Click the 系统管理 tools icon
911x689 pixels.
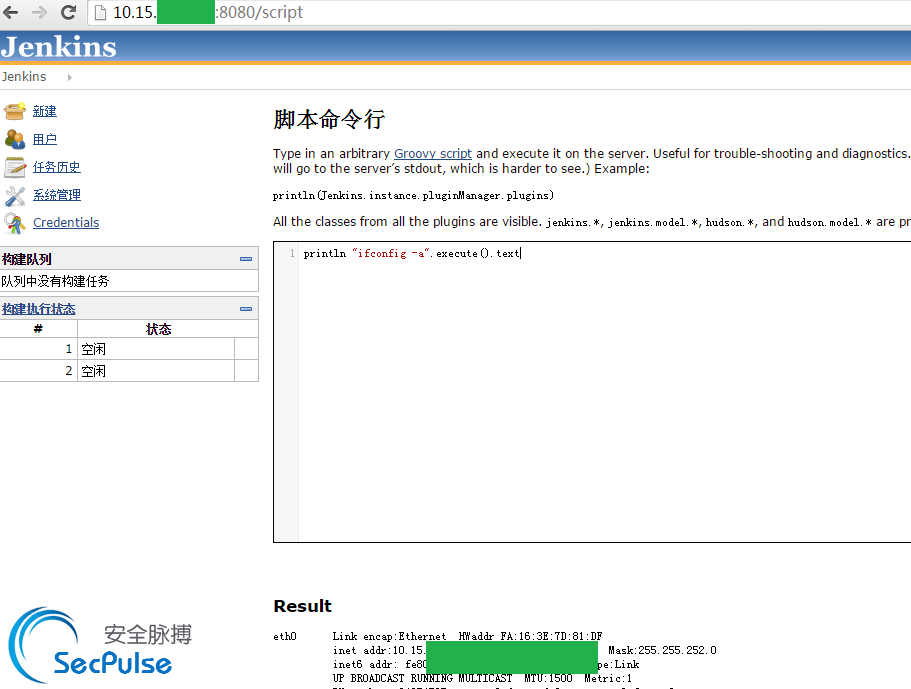click(15, 196)
